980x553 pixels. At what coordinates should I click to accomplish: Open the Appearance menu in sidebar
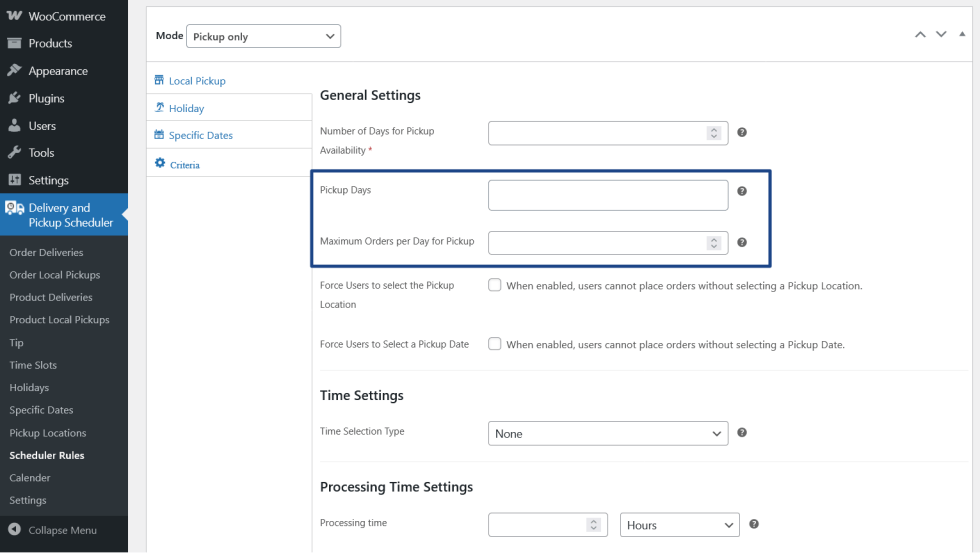pos(57,71)
